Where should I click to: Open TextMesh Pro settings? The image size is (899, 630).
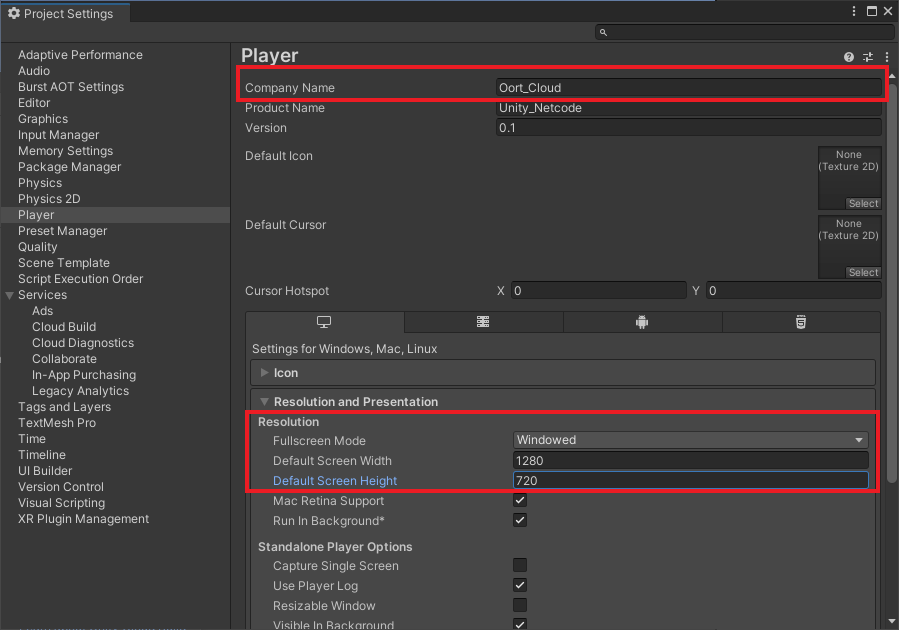coord(57,423)
